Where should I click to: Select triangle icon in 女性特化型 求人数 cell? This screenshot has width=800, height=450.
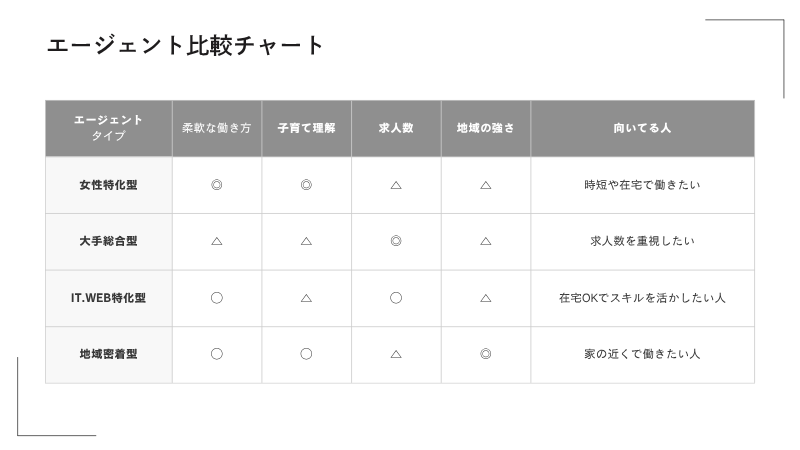(x=396, y=185)
